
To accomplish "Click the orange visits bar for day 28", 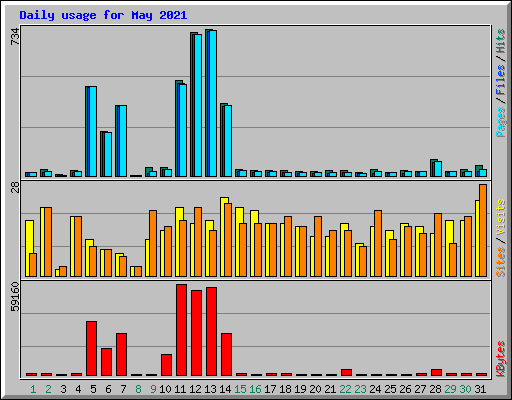I will [438, 245].
